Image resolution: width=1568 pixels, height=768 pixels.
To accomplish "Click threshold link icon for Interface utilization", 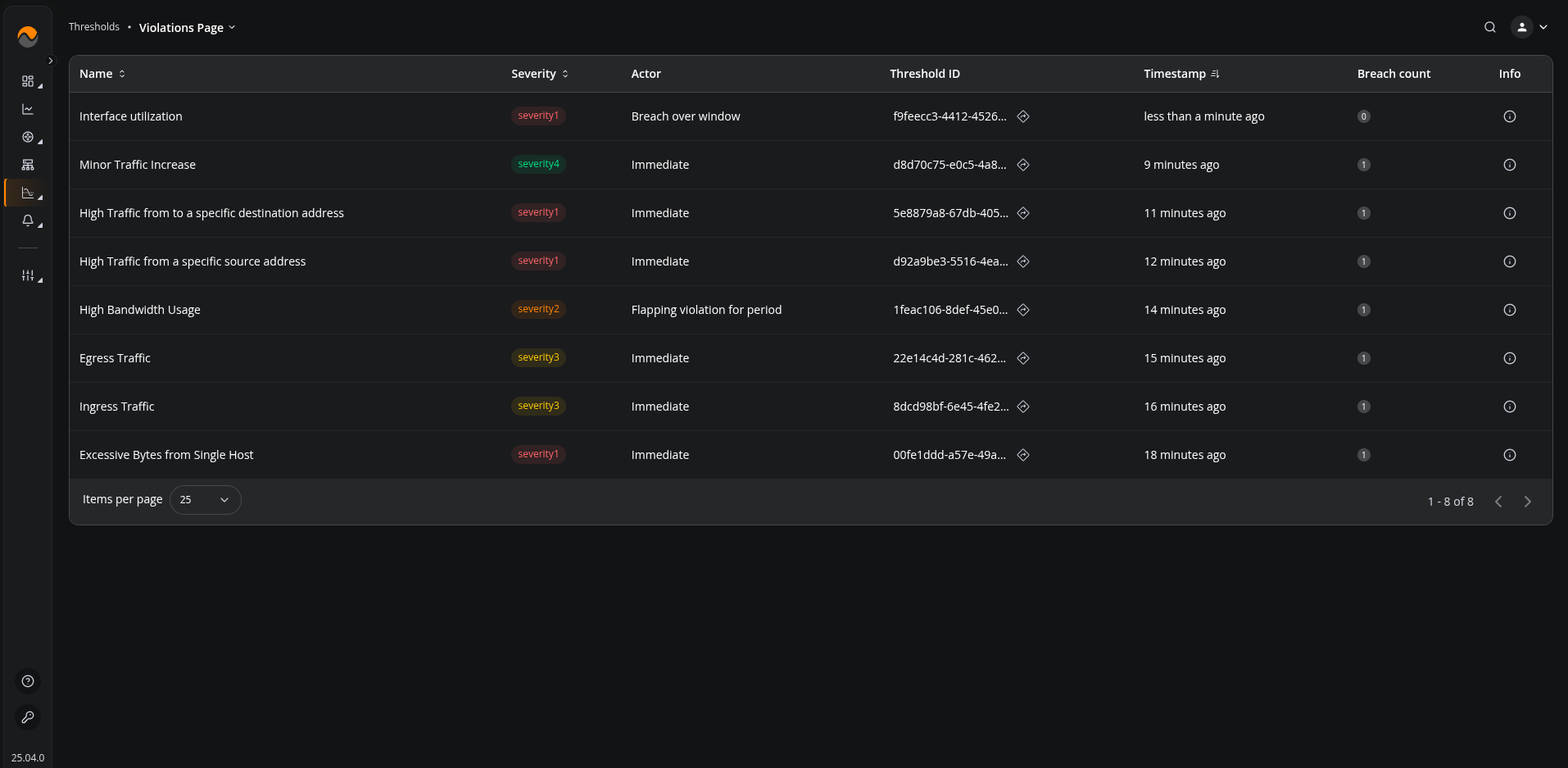I will (1022, 116).
